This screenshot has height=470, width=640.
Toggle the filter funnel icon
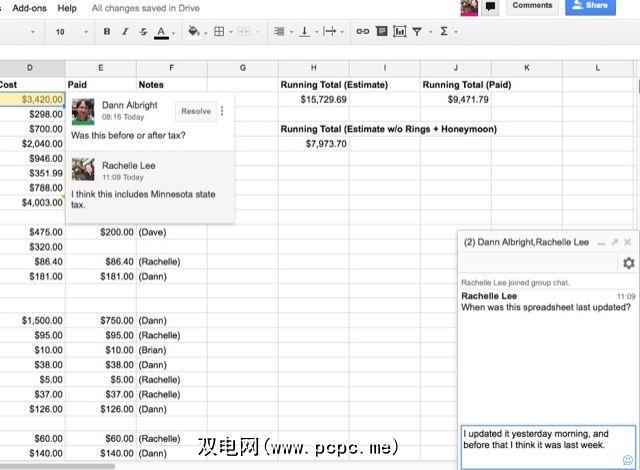click(417, 31)
